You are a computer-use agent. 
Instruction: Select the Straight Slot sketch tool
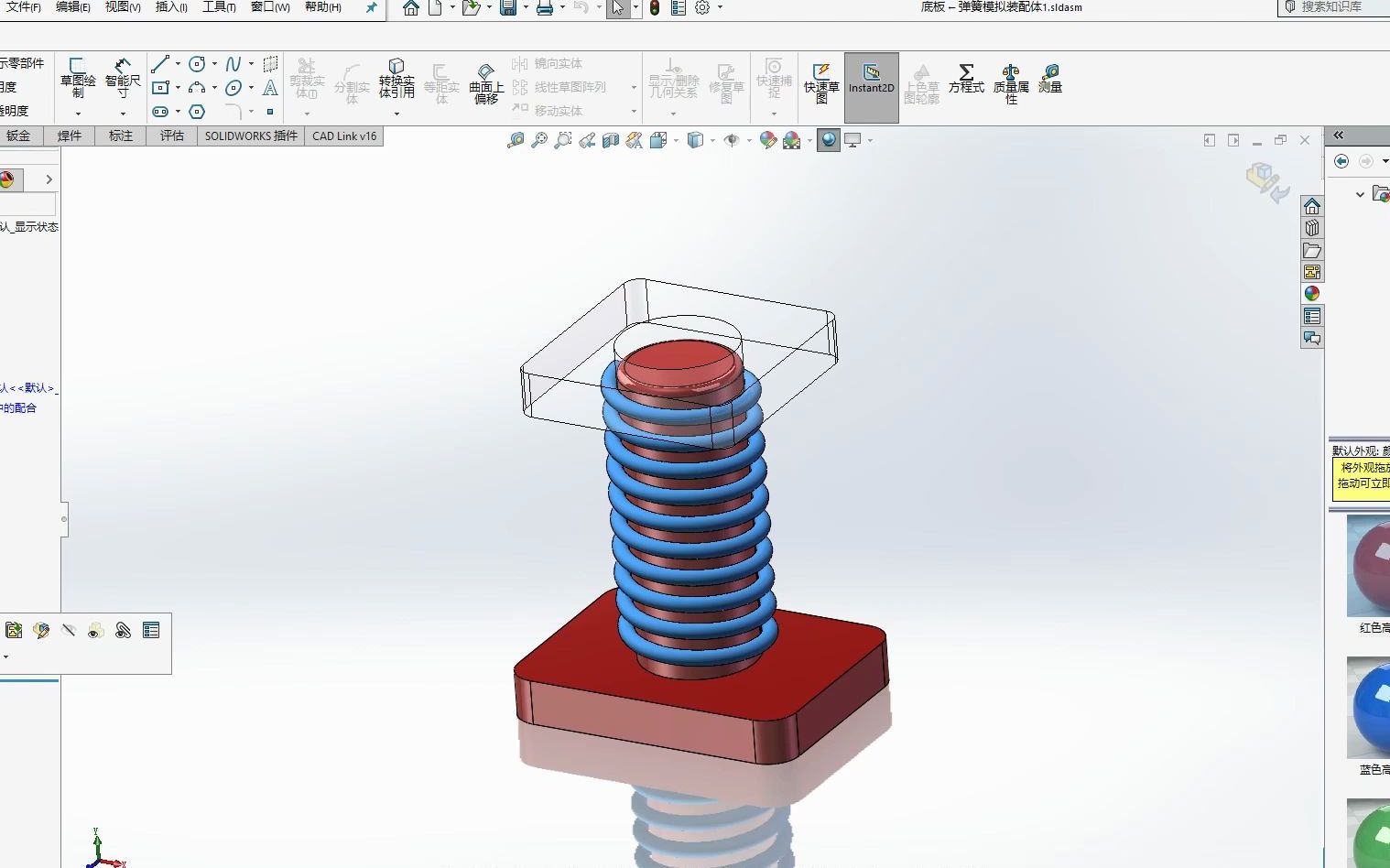(x=160, y=112)
